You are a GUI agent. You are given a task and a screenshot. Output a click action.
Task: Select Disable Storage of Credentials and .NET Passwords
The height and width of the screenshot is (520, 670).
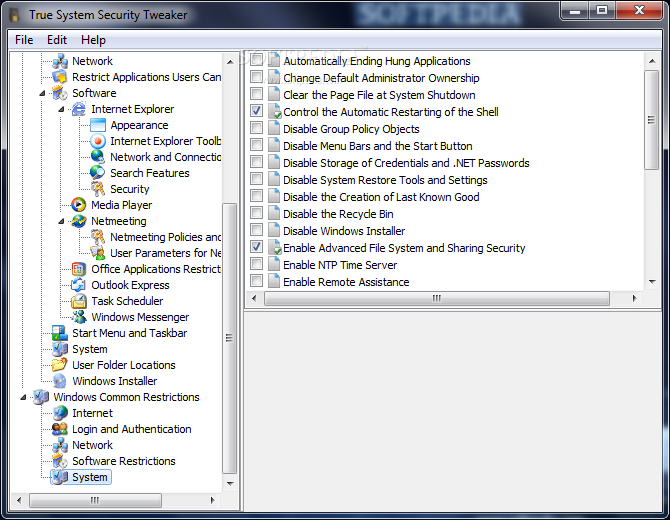[x=406, y=163]
